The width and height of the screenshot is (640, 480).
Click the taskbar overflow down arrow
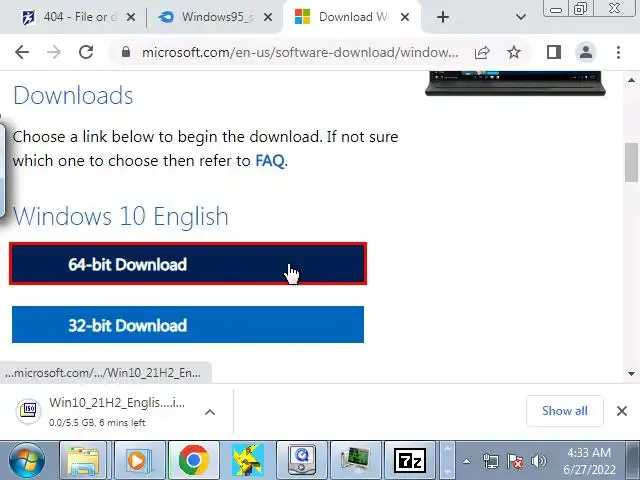point(447,469)
